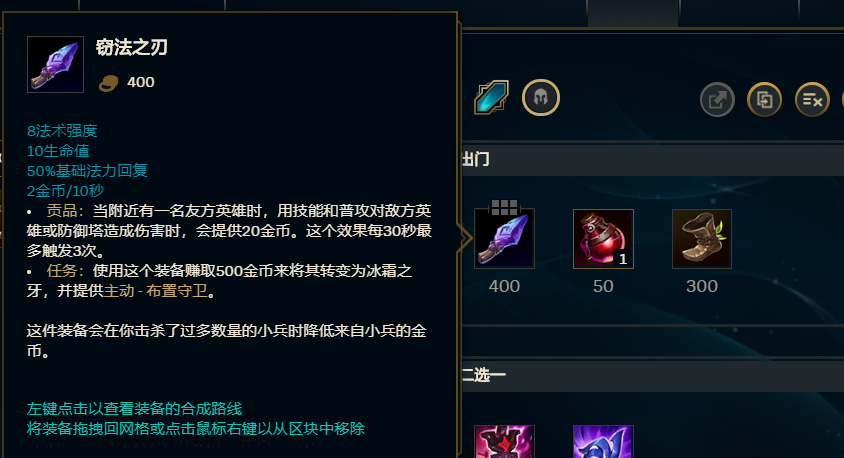Screen dimensions: 844x458
Task: Click the 出门 block header
Action: 652,159
